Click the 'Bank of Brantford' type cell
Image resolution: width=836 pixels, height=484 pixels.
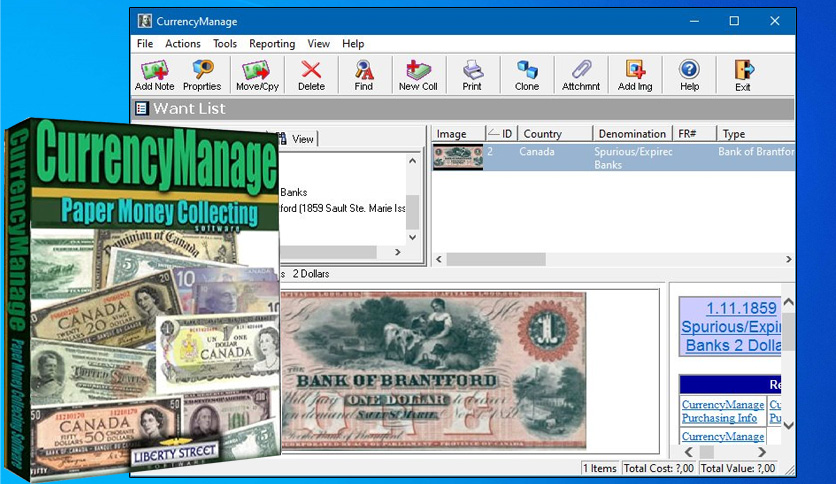(x=756, y=152)
